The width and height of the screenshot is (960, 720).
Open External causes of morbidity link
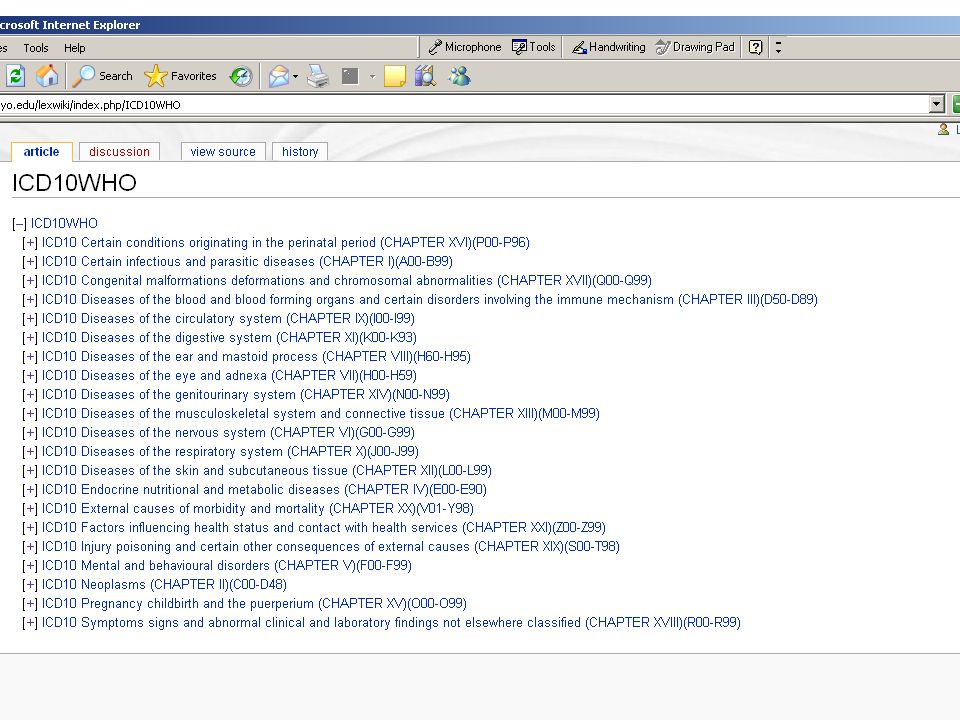(x=258, y=509)
